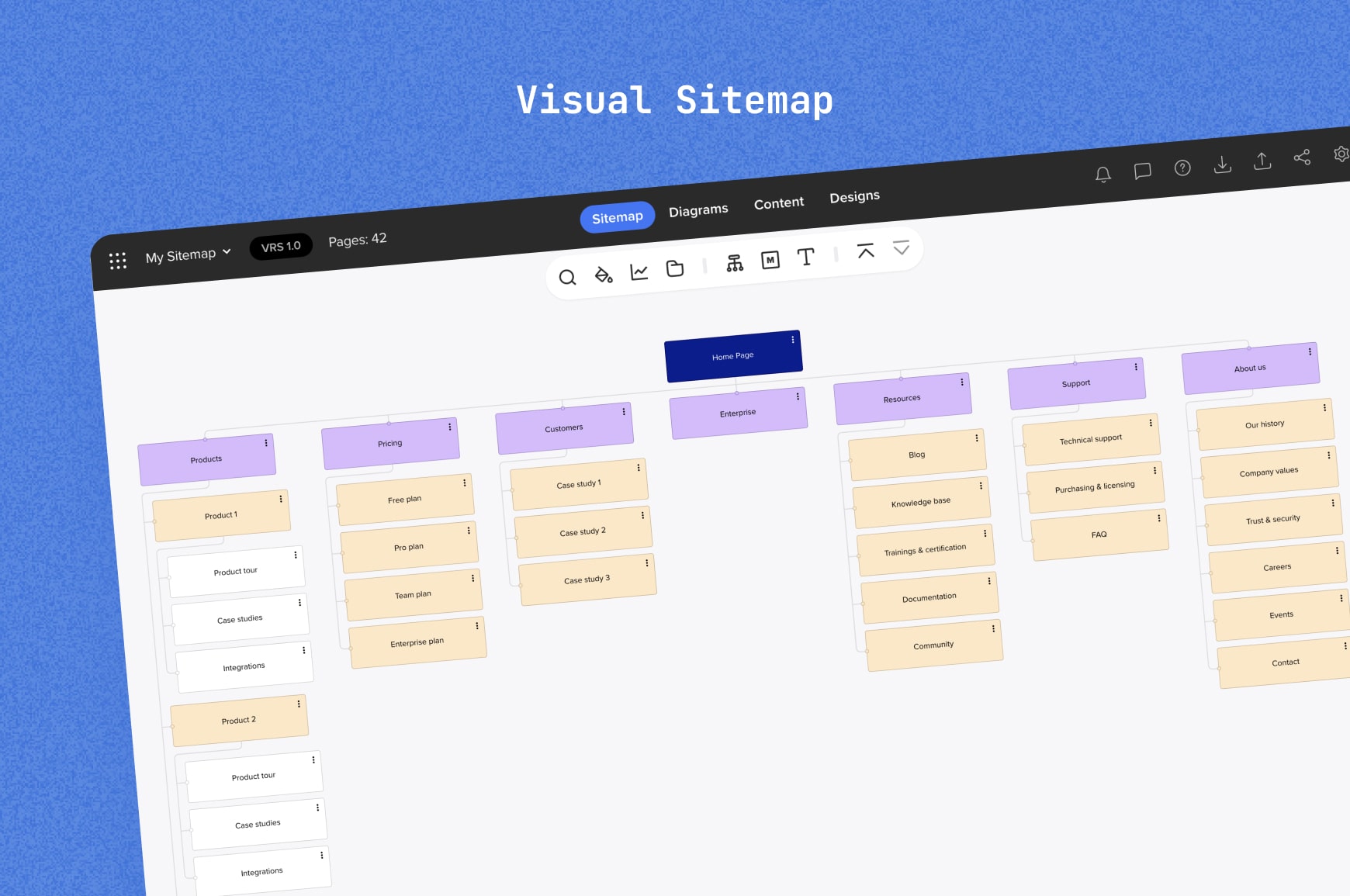Open the apps grid menu icon
This screenshot has height=896, width=1350.
click(118, 261)
